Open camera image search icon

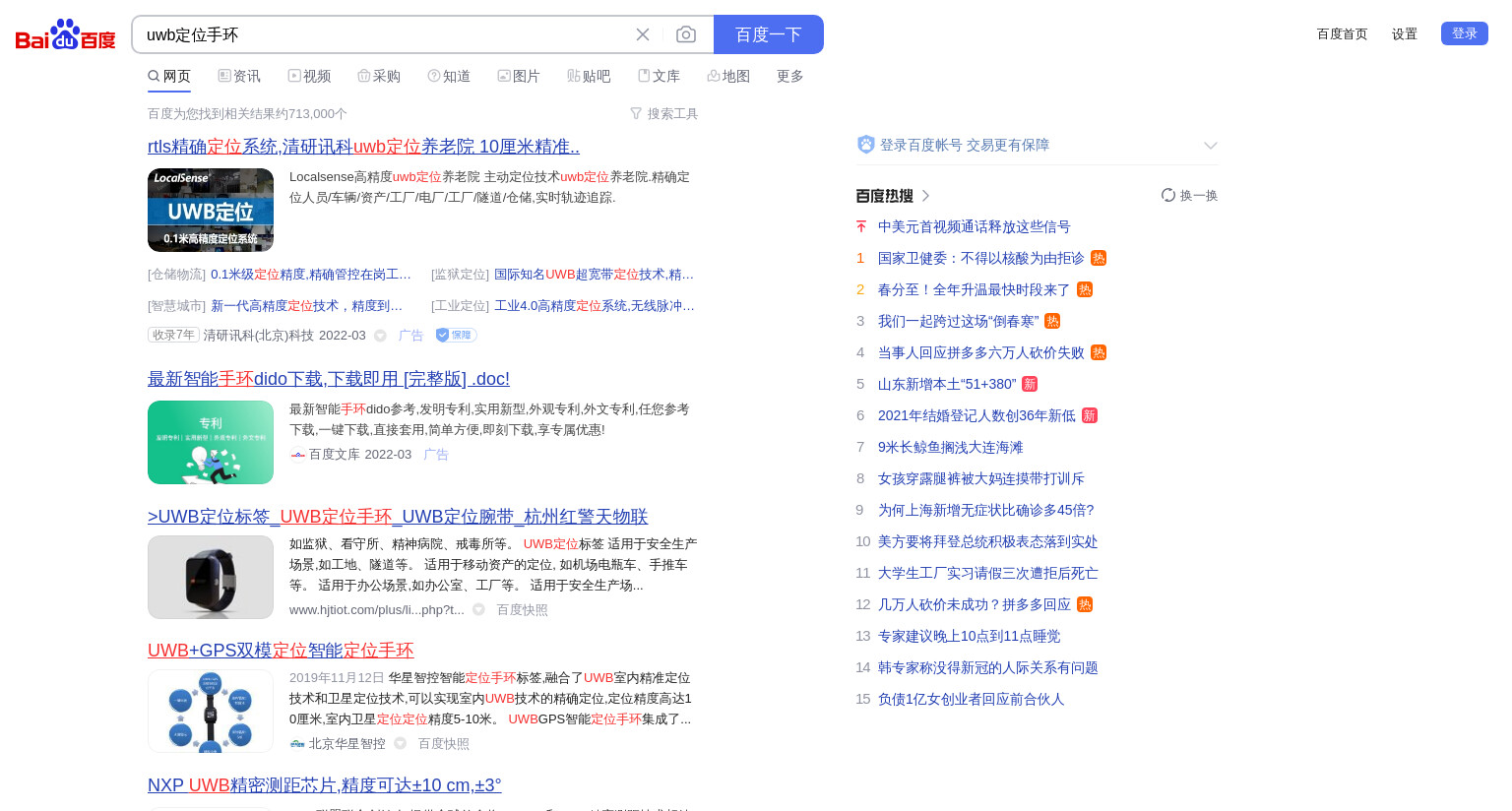coord(686,34)
